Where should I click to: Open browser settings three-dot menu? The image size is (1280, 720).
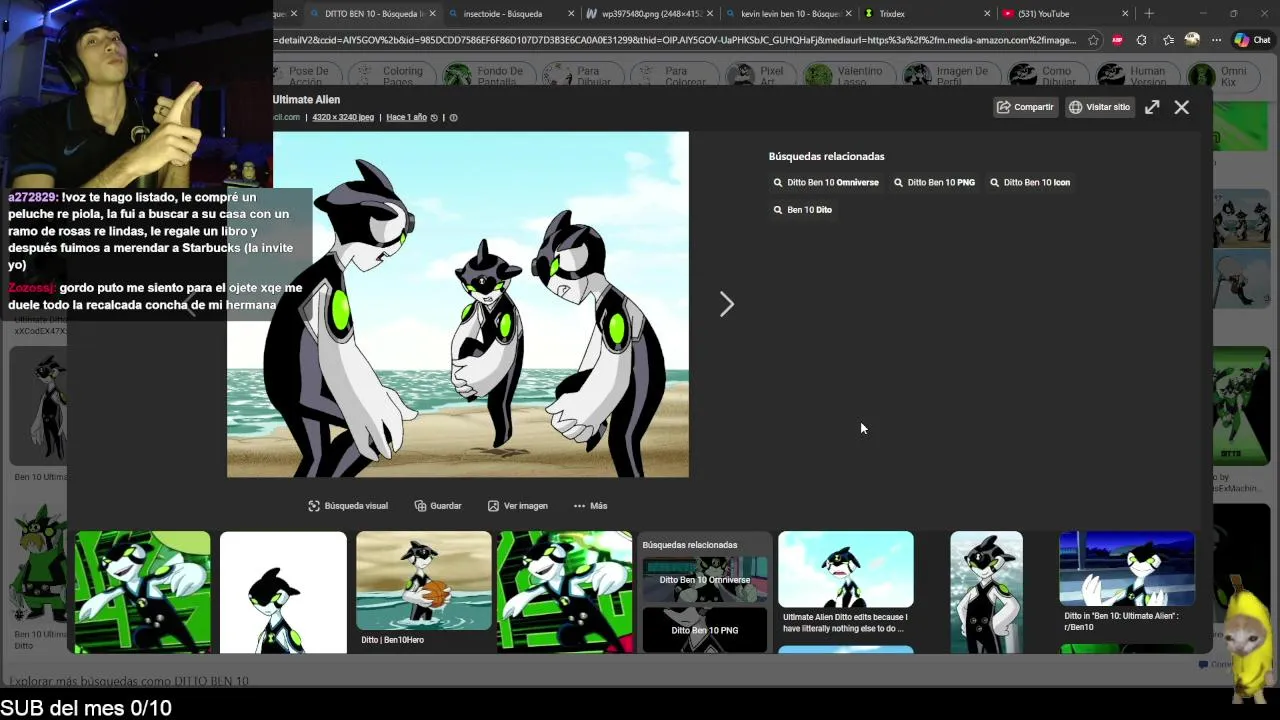click(x=1216, y=41)
